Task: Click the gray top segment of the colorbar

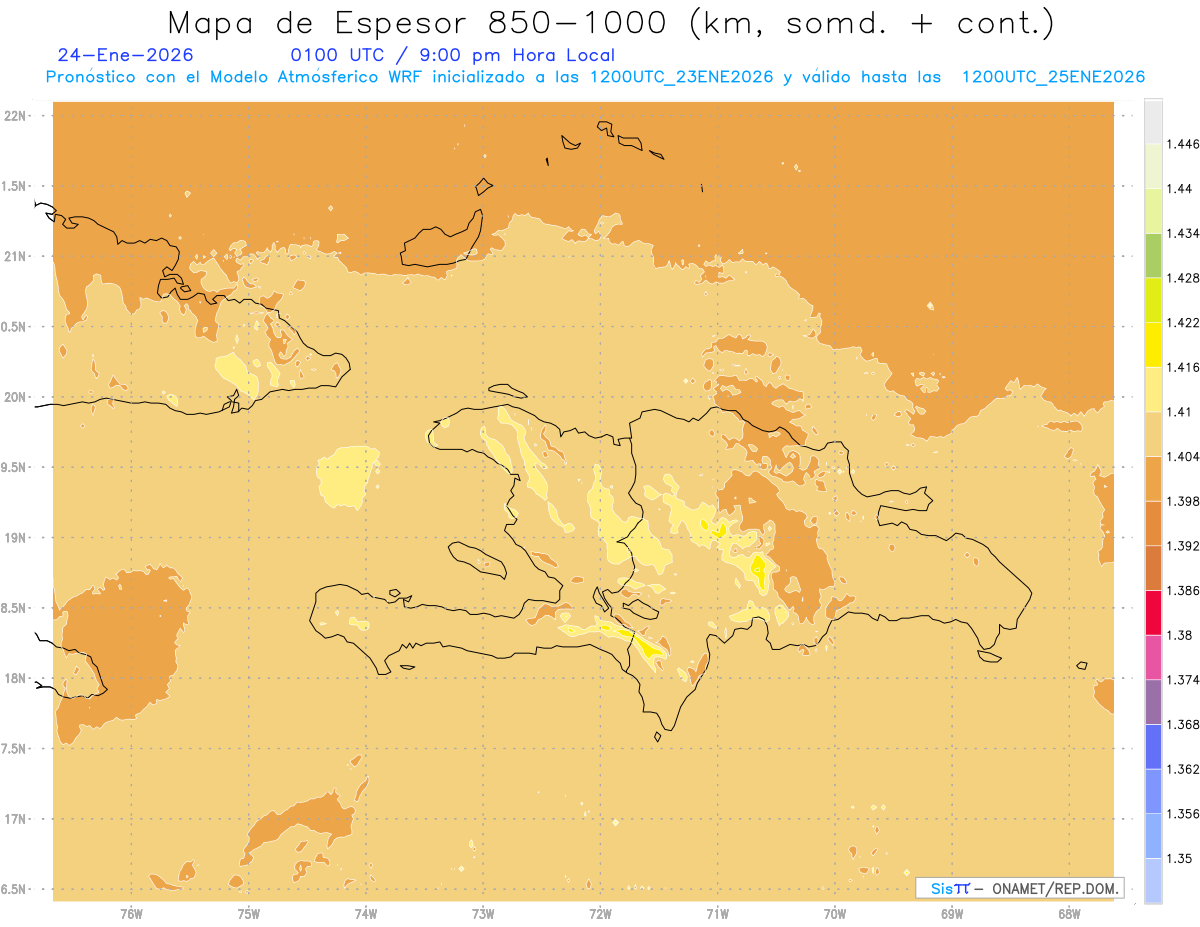Action: [1153, 121]
